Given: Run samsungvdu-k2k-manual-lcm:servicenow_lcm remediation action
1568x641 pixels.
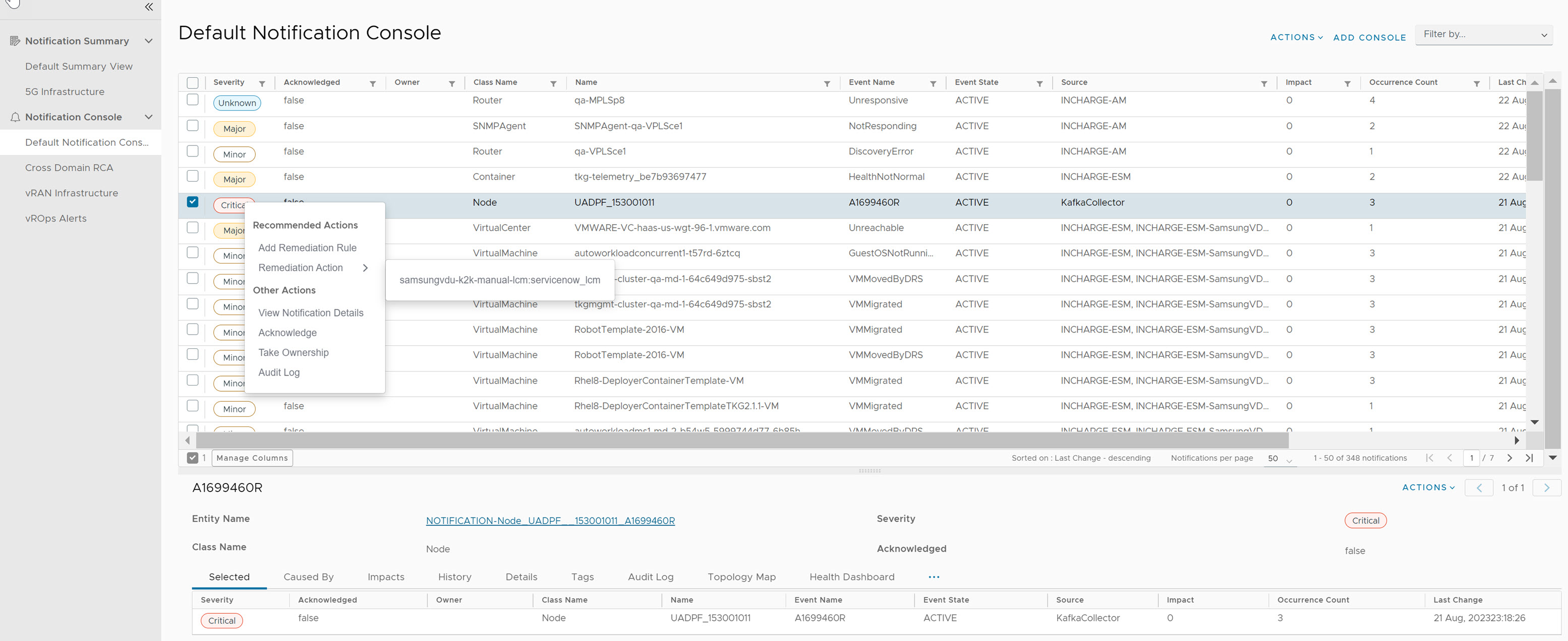Looking at the screenshot, I should click(500, 280).
